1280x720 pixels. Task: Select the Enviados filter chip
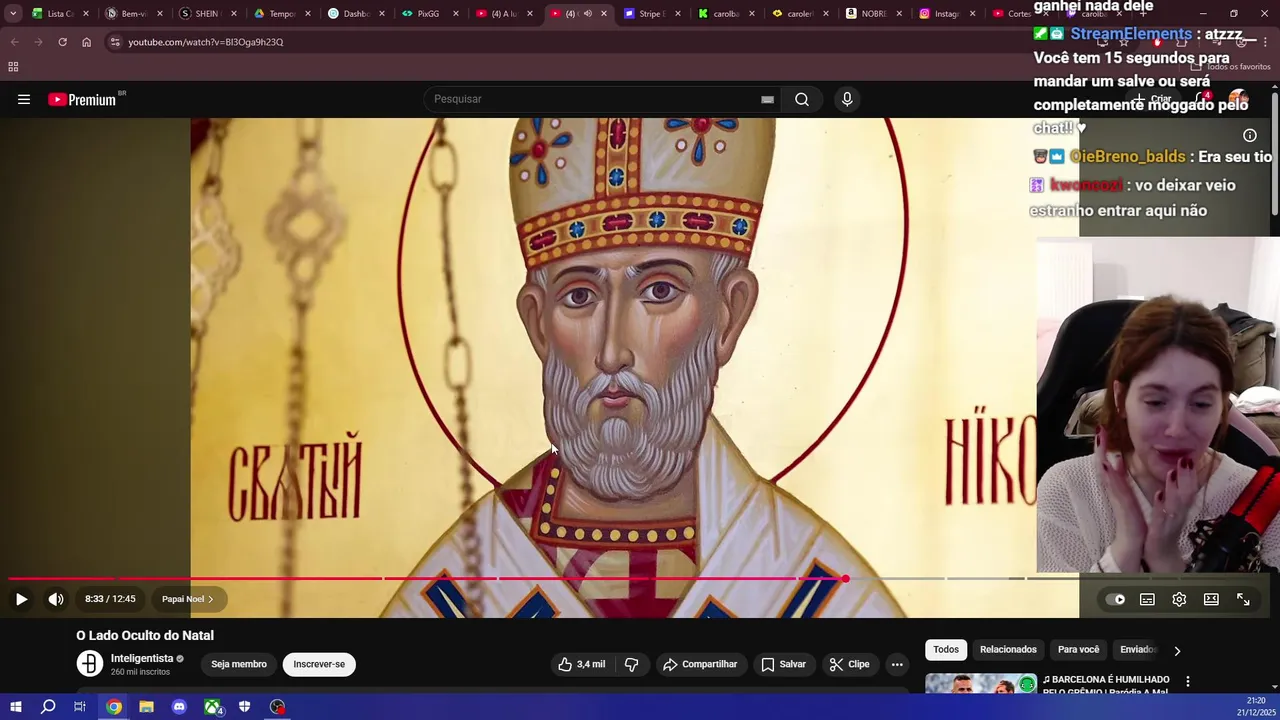(x=1137, y=650)
